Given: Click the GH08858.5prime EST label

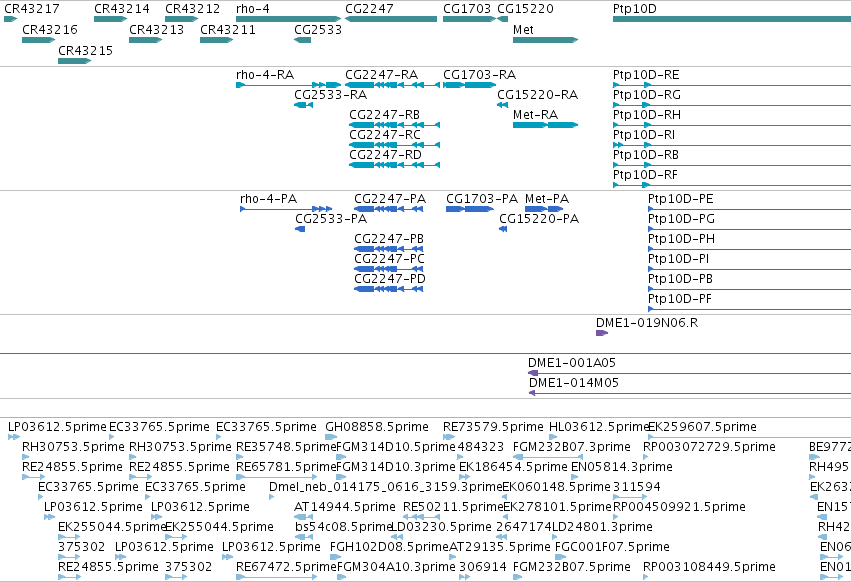Looking at the screenshot, I should tap(377, 427).
